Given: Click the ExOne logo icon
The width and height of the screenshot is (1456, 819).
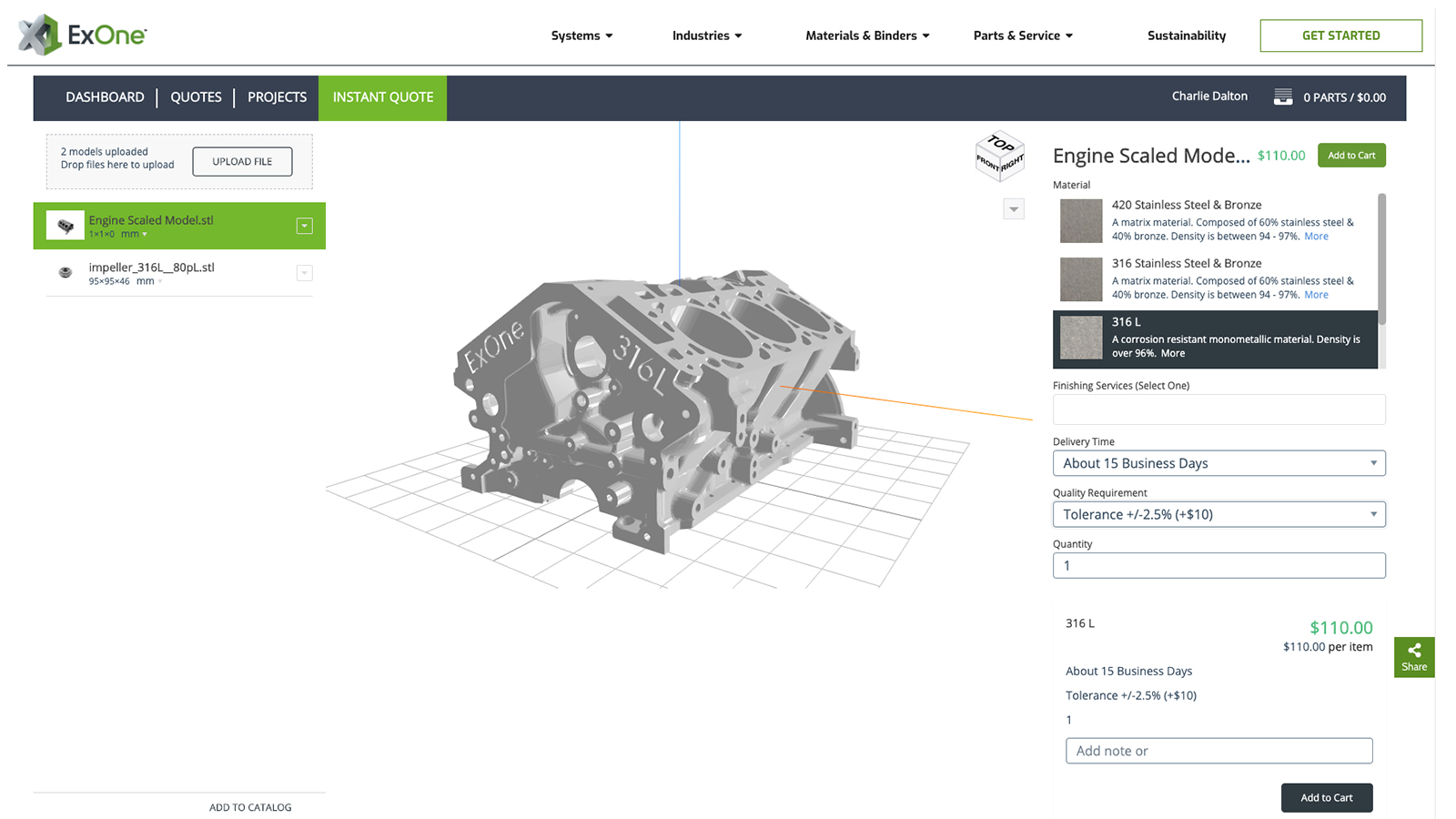Looking at the screenshot, I should 40,35.
